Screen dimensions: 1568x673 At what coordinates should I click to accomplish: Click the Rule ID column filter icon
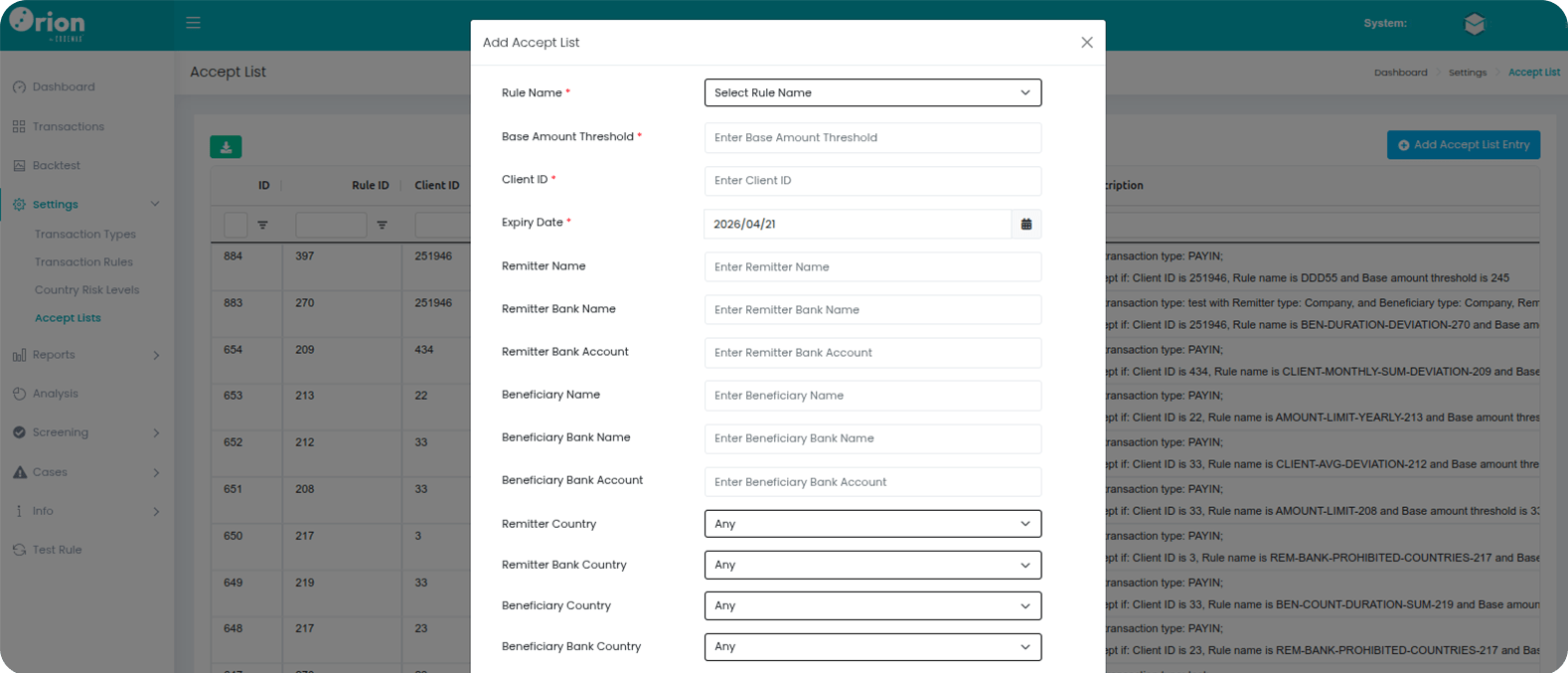click(x=382, y=226)
